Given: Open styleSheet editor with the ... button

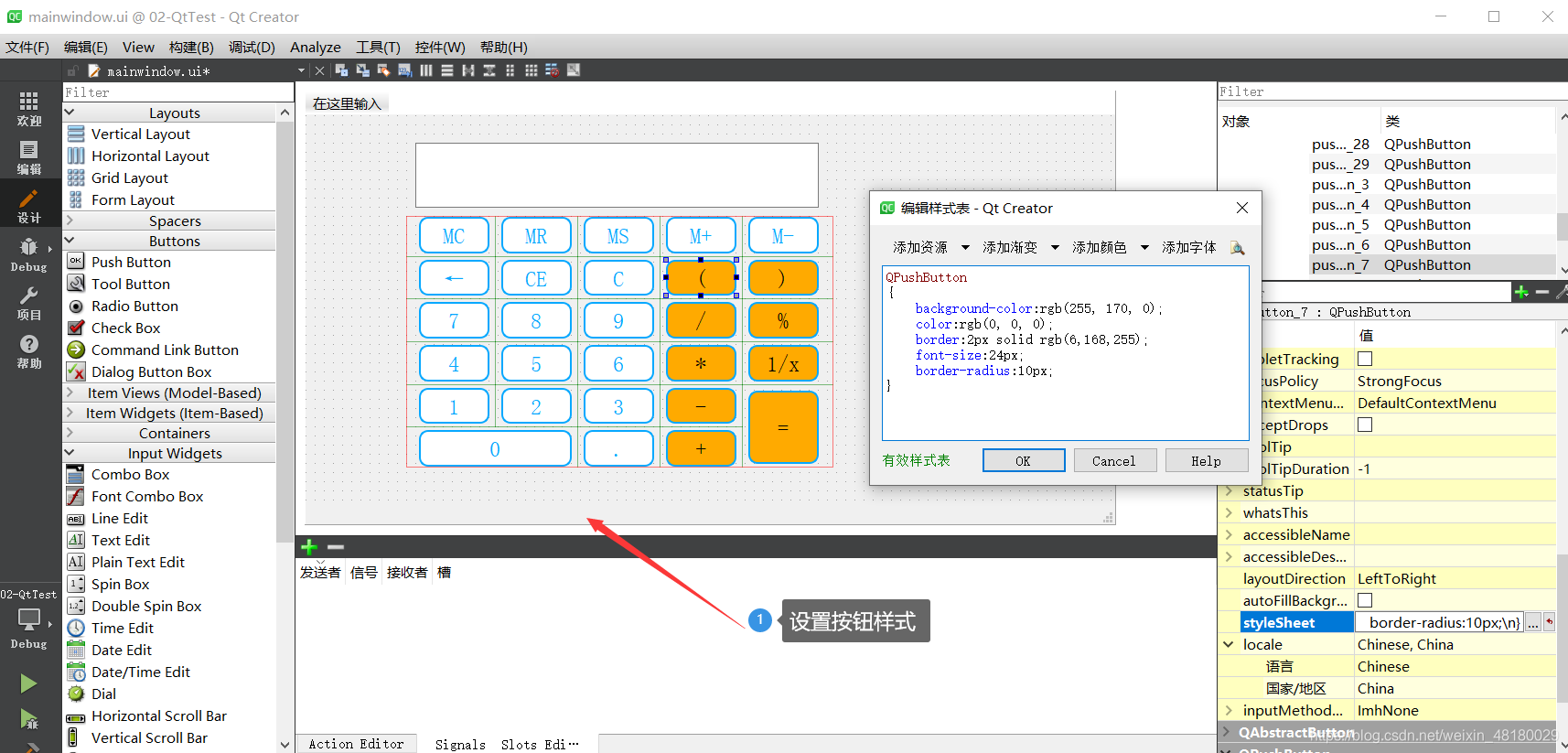Looking at the screenshot, I should 1532,623.
